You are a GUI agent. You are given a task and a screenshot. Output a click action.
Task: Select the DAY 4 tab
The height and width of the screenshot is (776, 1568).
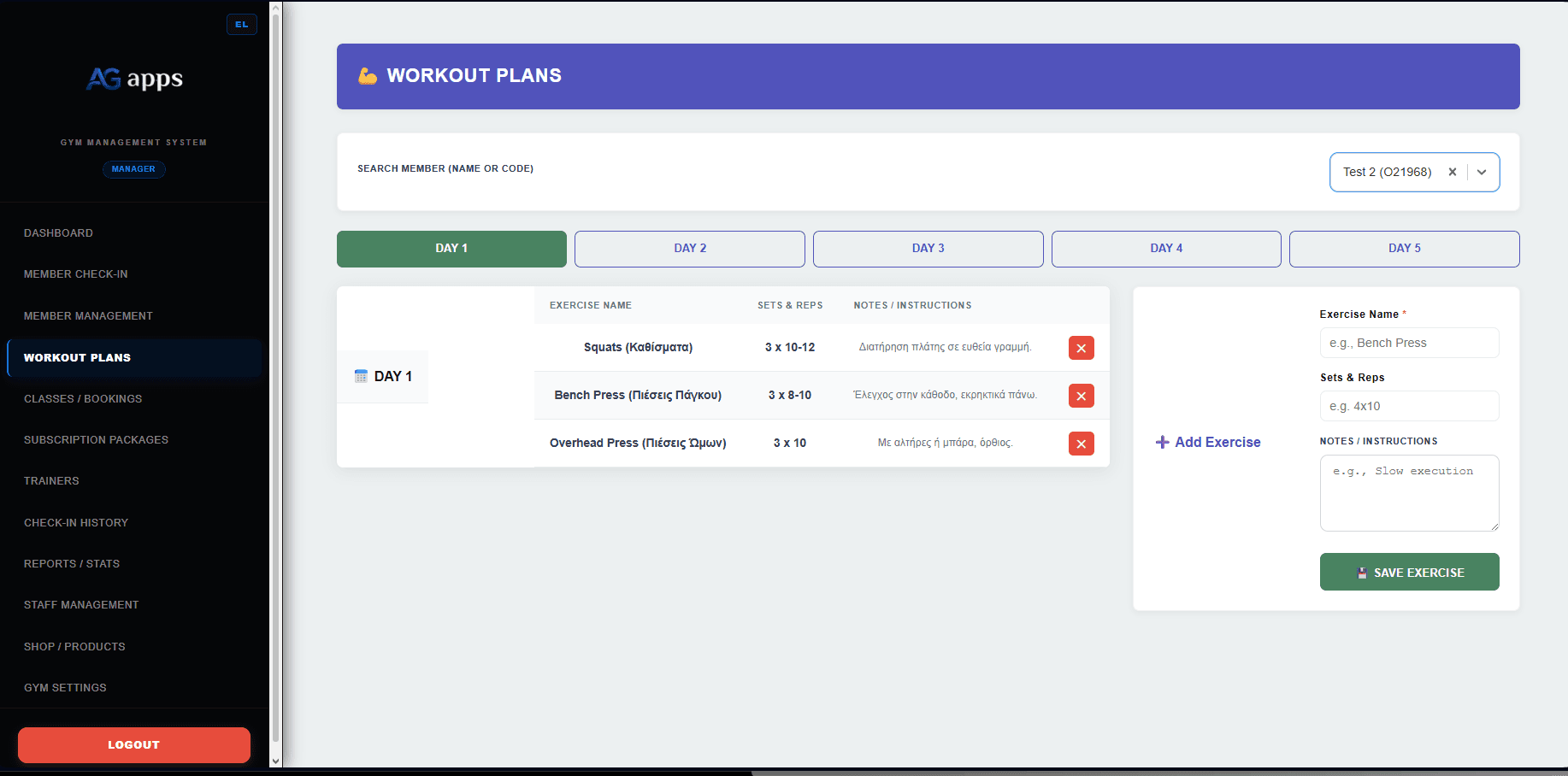point(1165,249)
